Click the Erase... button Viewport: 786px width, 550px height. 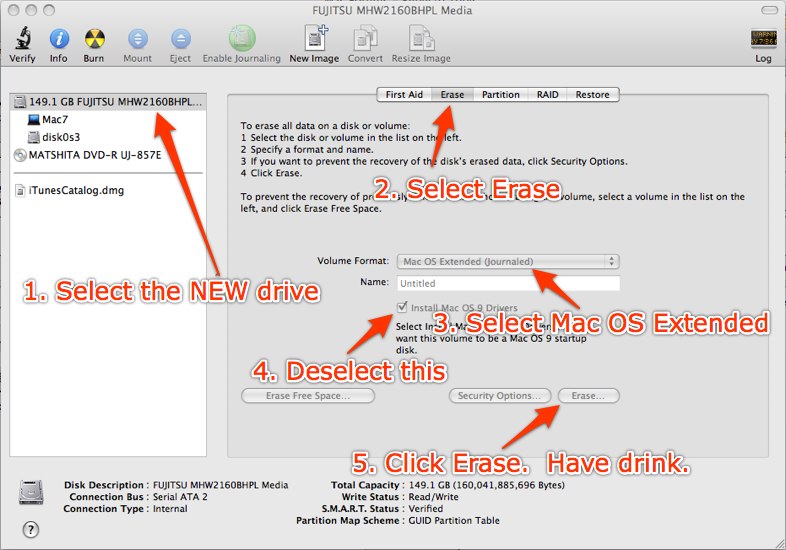[x=588, y=396]
